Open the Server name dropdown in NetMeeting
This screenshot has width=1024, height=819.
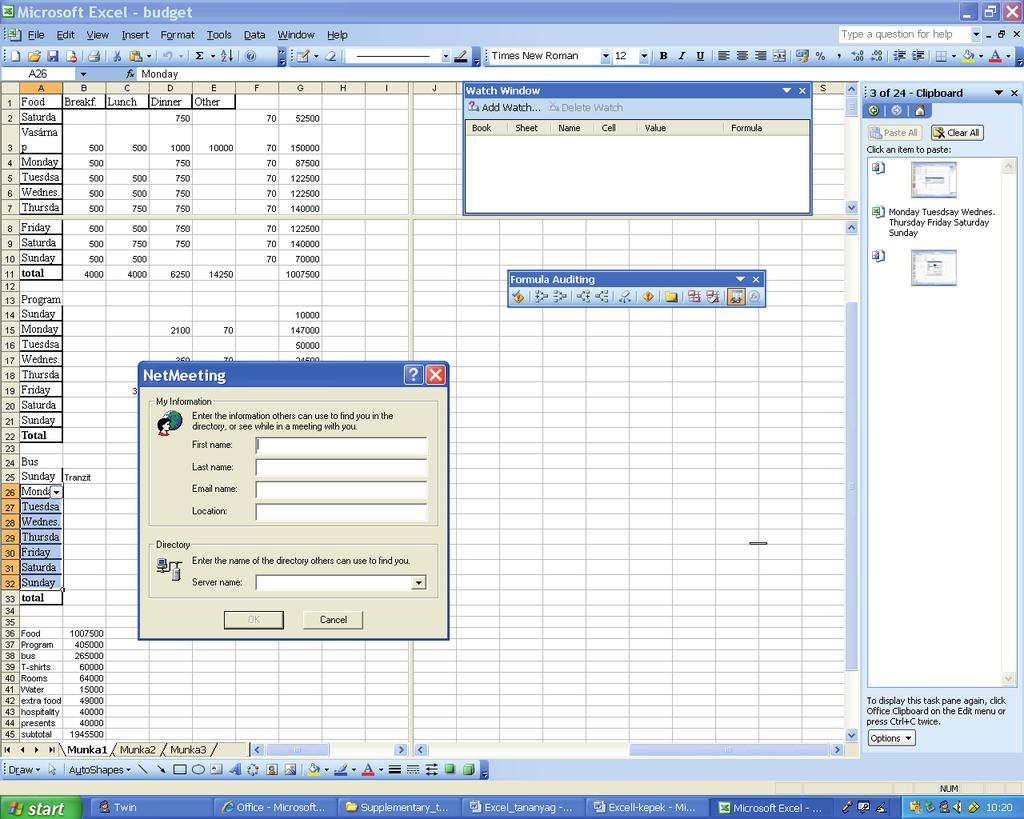[419, 583]
